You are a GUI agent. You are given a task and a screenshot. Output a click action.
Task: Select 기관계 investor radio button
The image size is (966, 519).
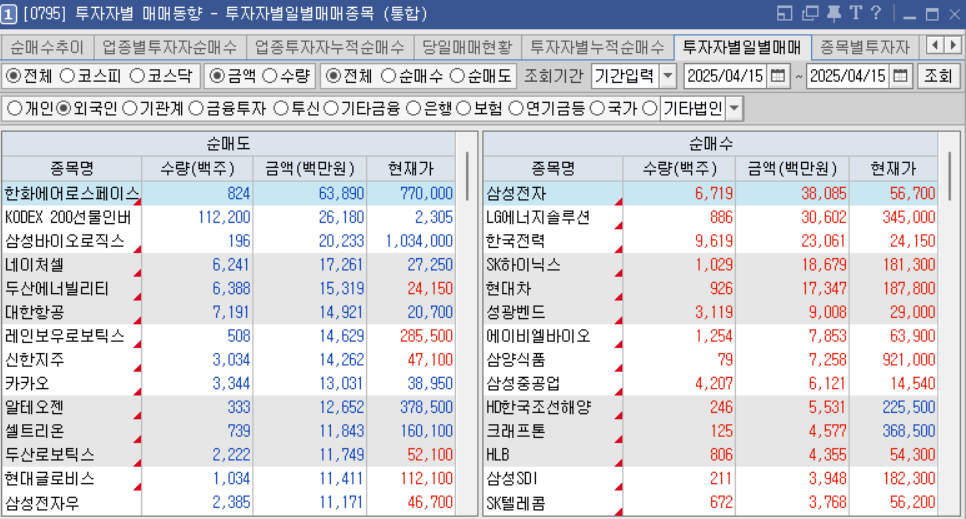tap(129, 109)
